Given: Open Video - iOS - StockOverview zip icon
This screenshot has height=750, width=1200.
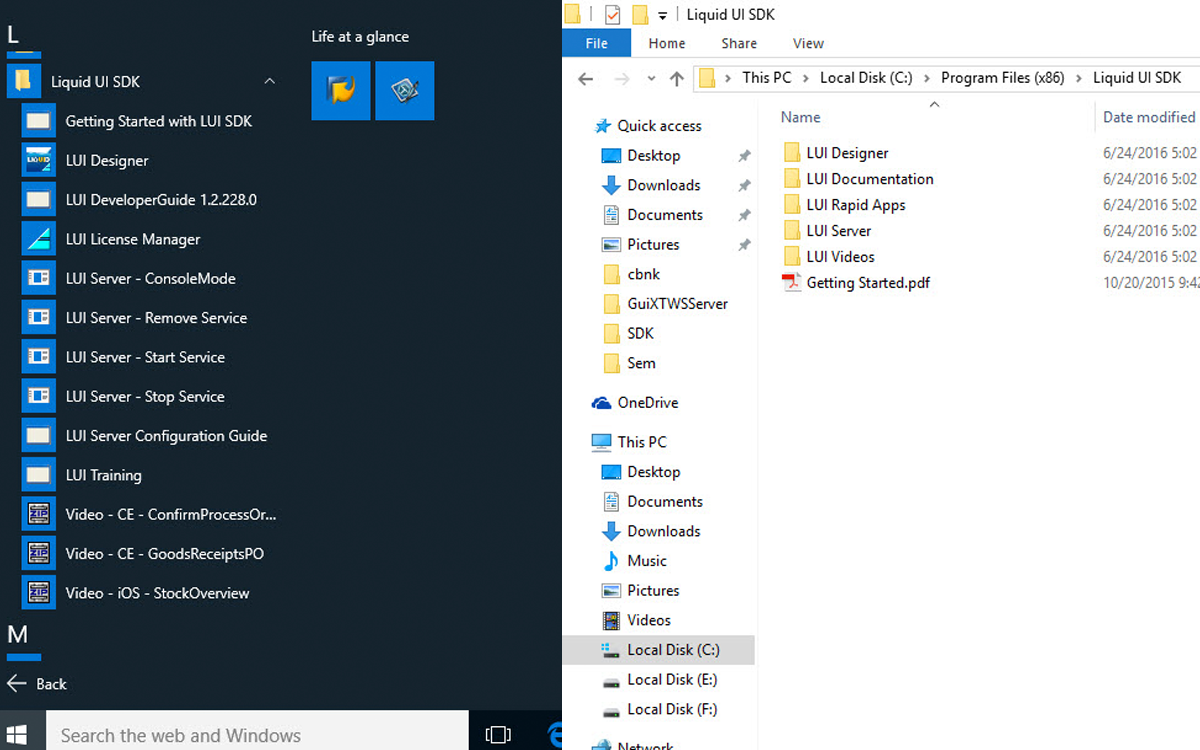Looking at the screenshot, I should tap(38, 593).
